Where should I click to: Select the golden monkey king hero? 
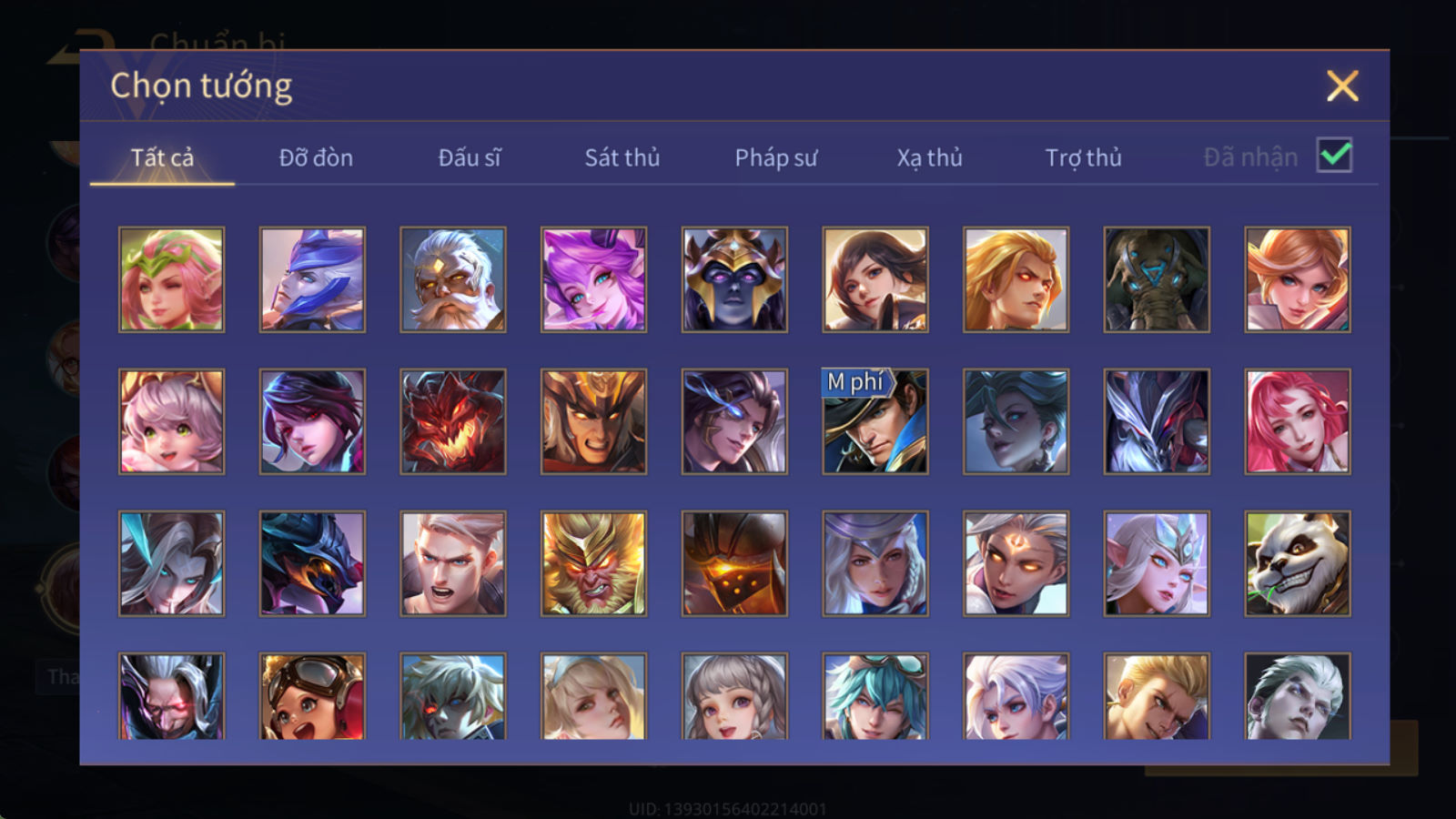tap(594, 563)
